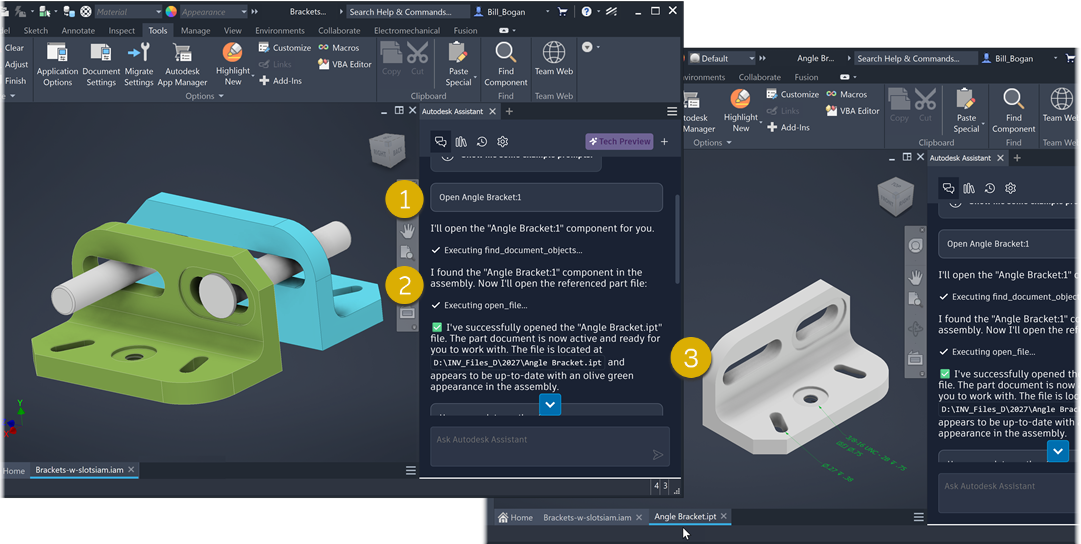Click the Tech Preview badge
The image size is (1081, 544).
tap(619, 141)
